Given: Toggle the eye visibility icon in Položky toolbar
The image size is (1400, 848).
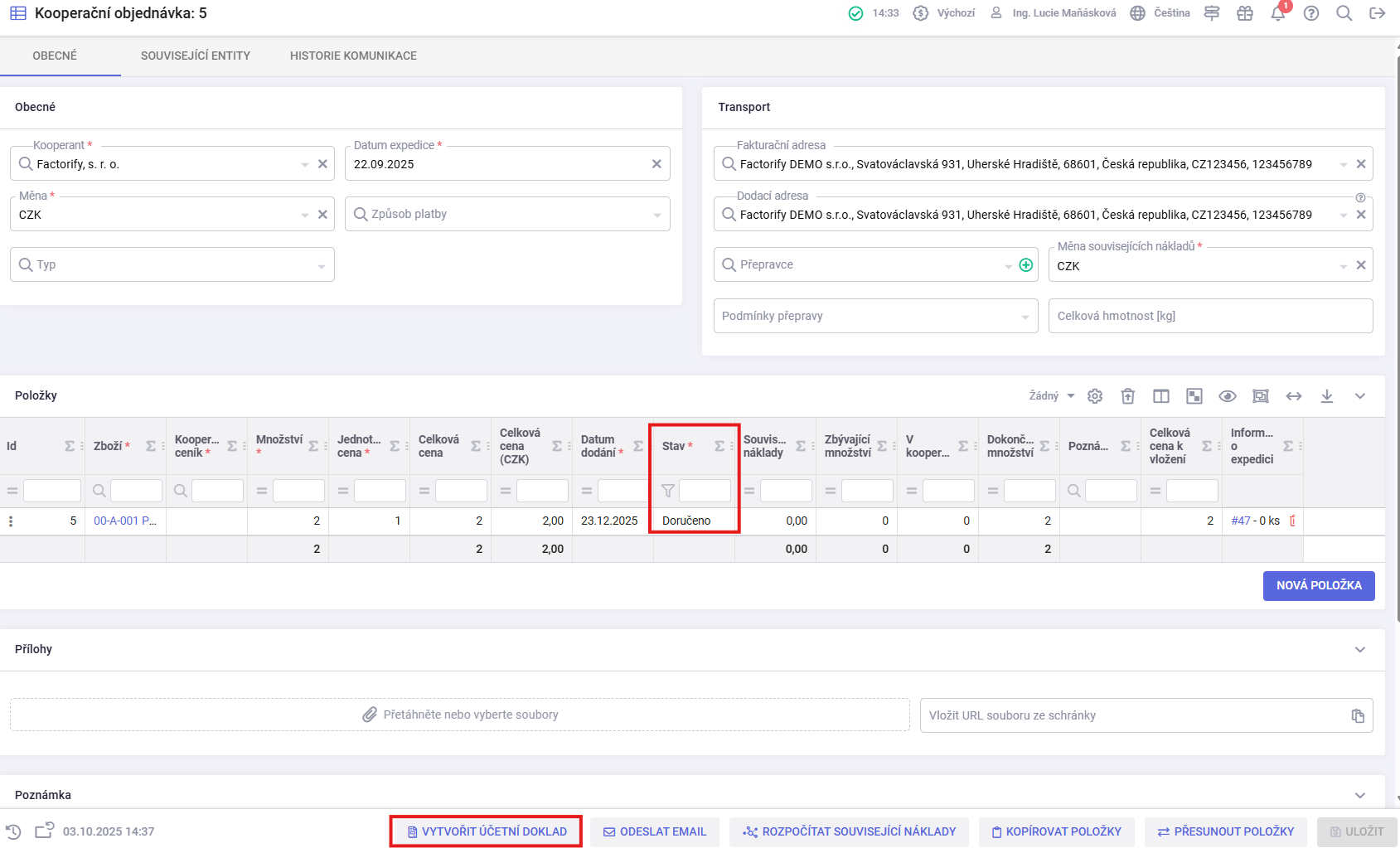Looking at the screenshot, I should point(1227,396).
